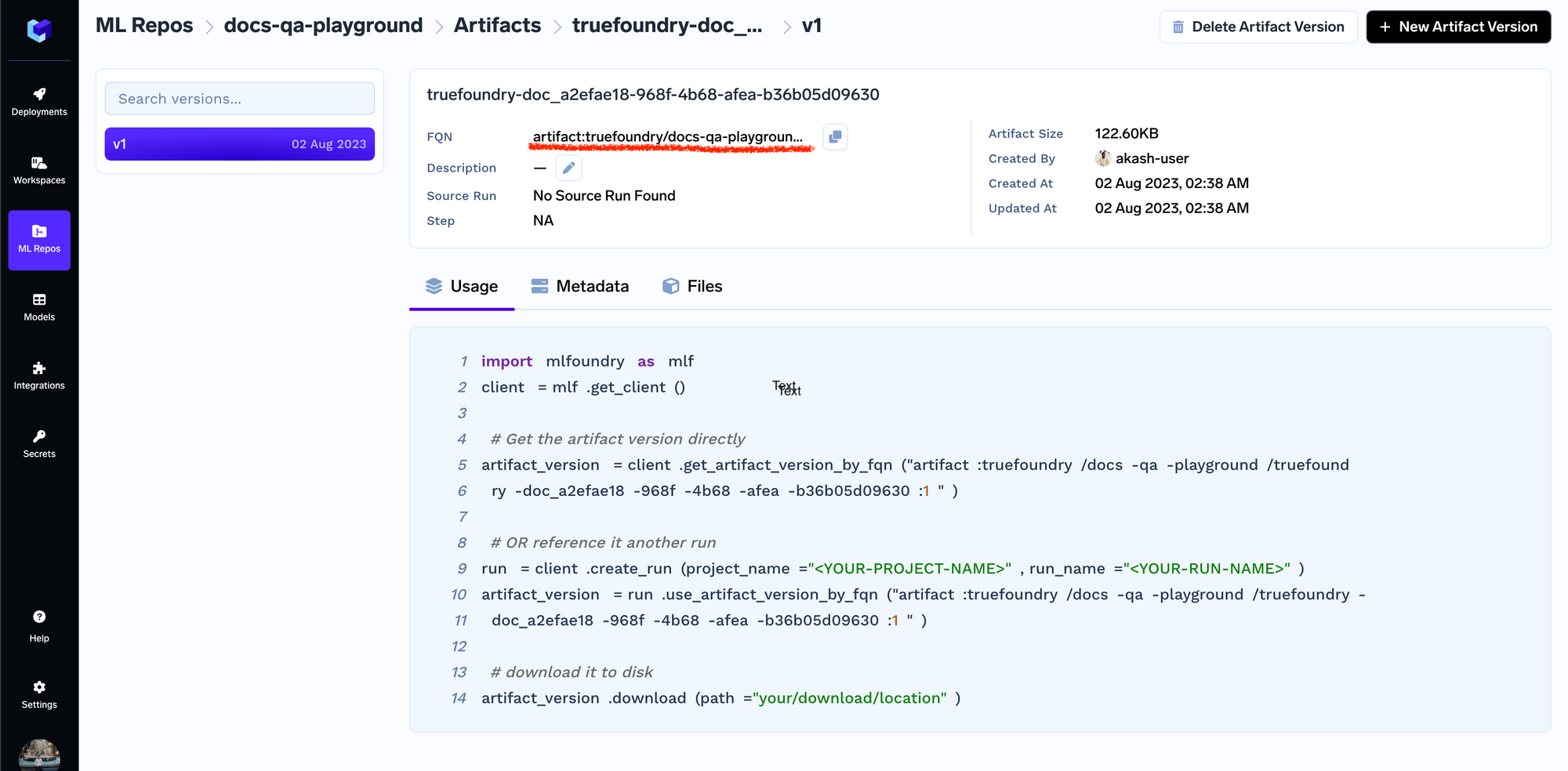The height and width of the screenshot is (771, 1568).
Task: Click the TrueFoundry logo icon
Action: [x=39, y=30]
